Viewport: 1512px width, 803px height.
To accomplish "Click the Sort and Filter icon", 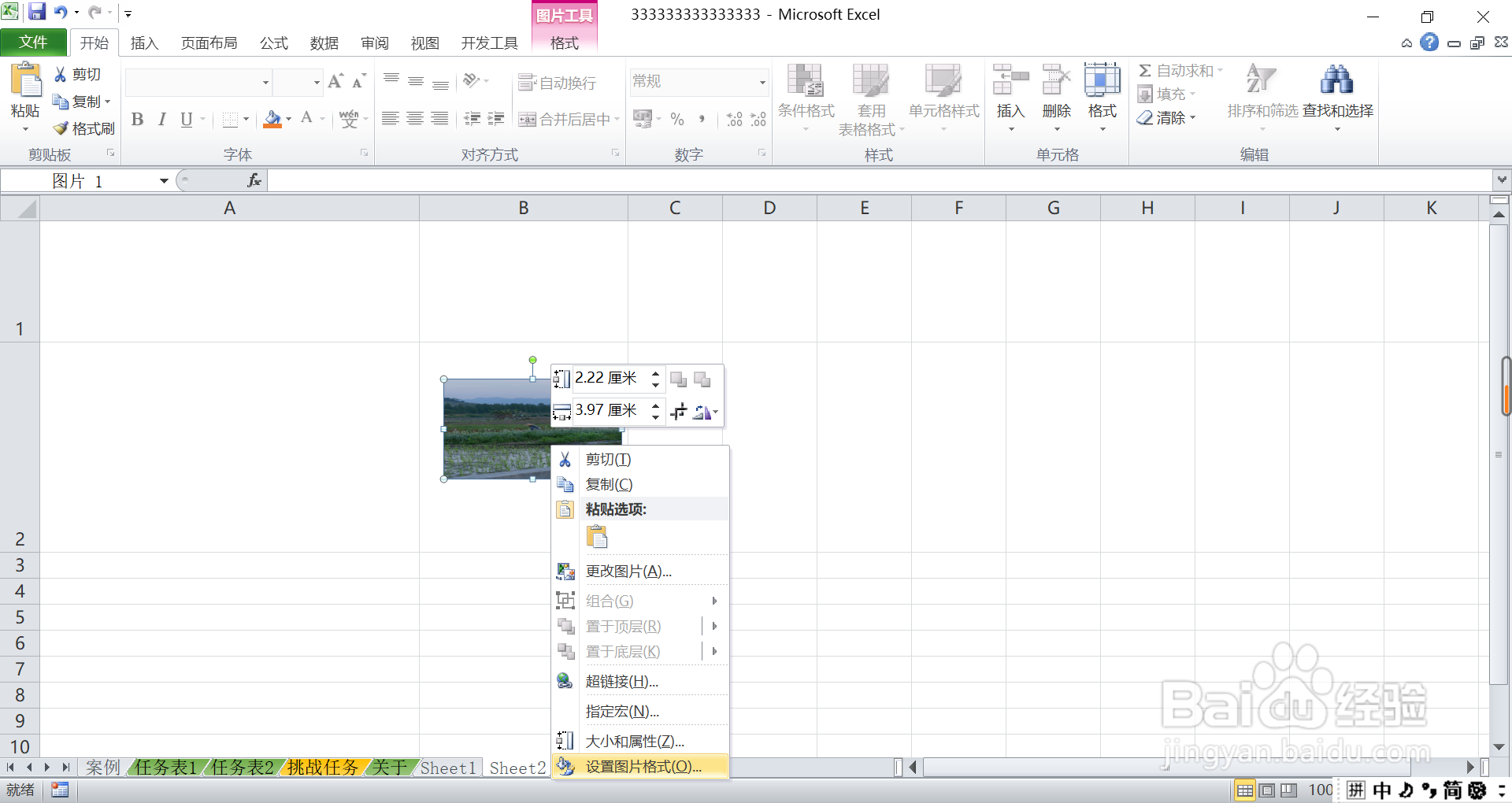I will [1262, 80].
